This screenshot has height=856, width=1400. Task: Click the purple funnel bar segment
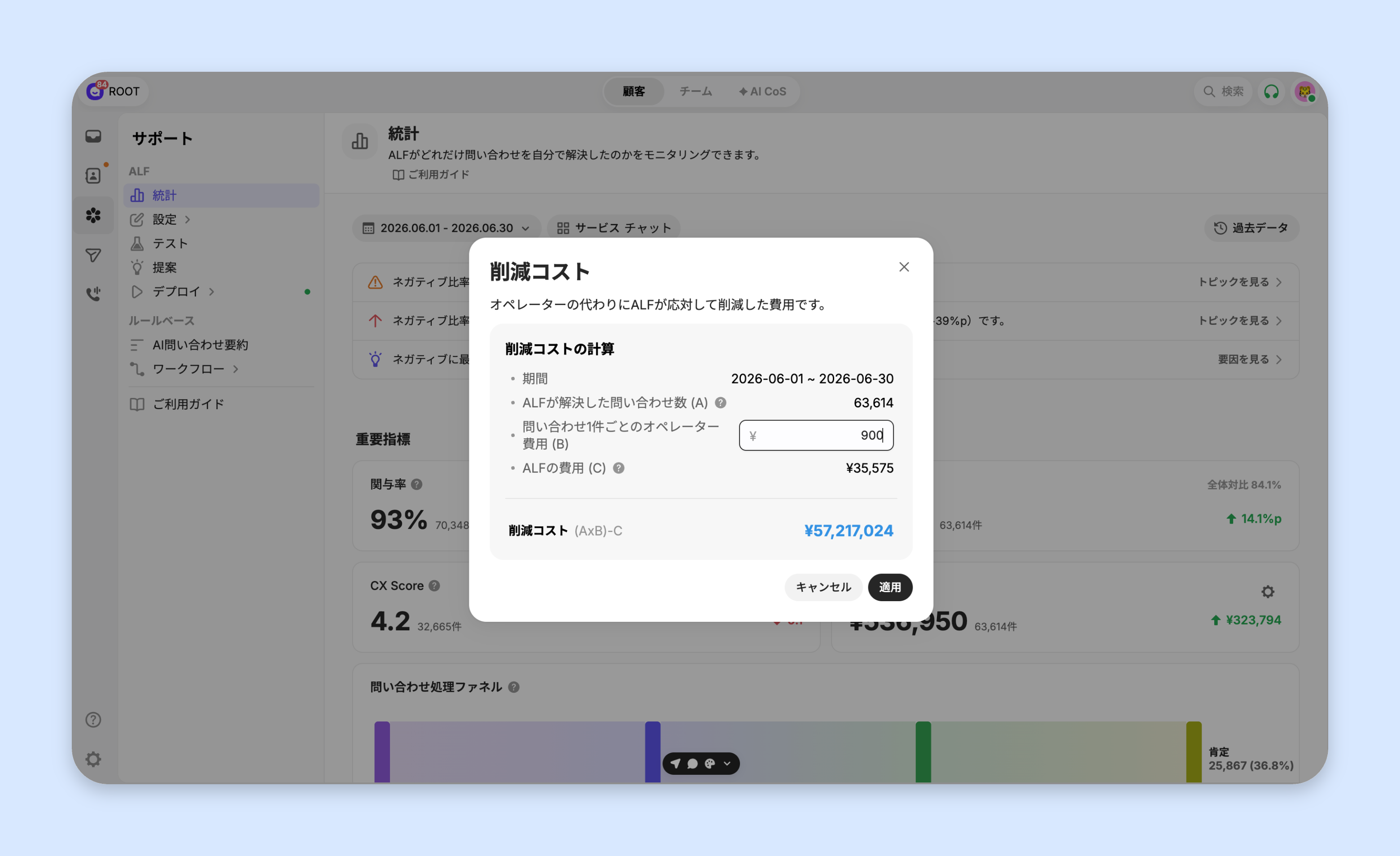click(382, 752)
